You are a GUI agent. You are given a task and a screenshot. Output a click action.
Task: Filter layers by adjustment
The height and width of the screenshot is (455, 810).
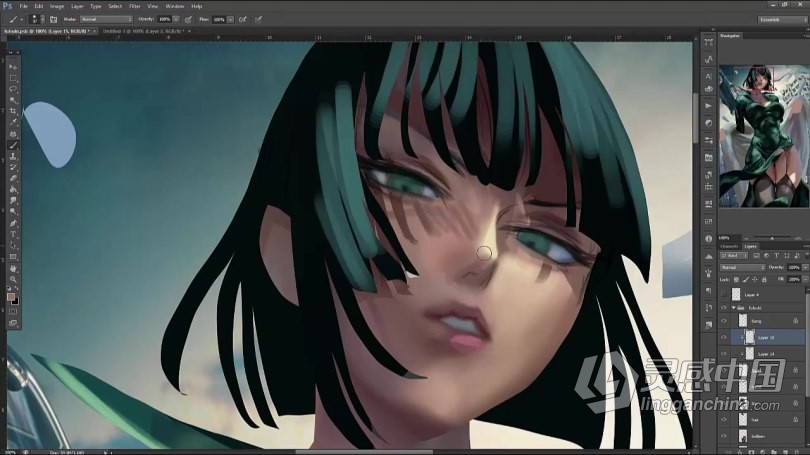766,256
